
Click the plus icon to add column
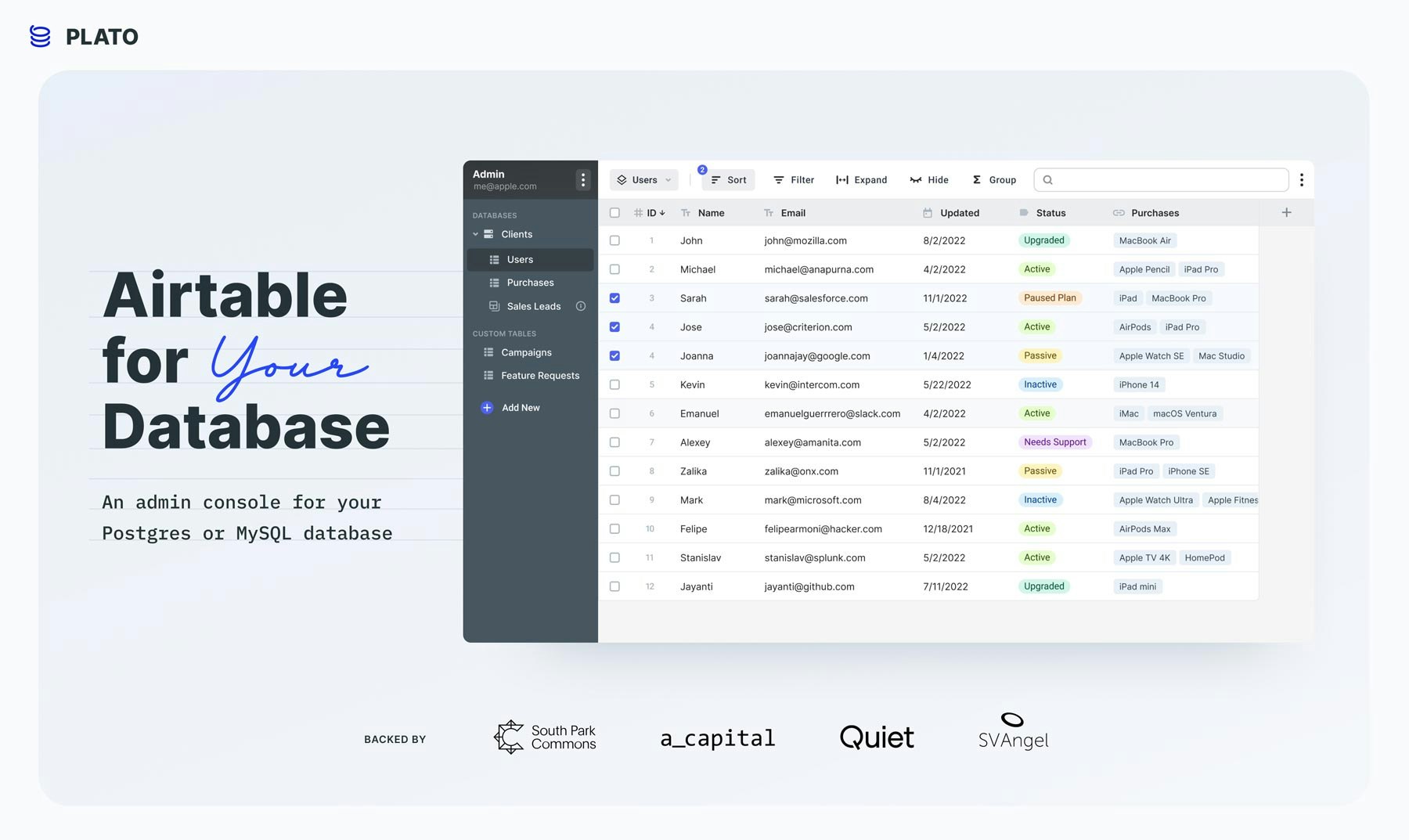click(x=1286, y=212)
